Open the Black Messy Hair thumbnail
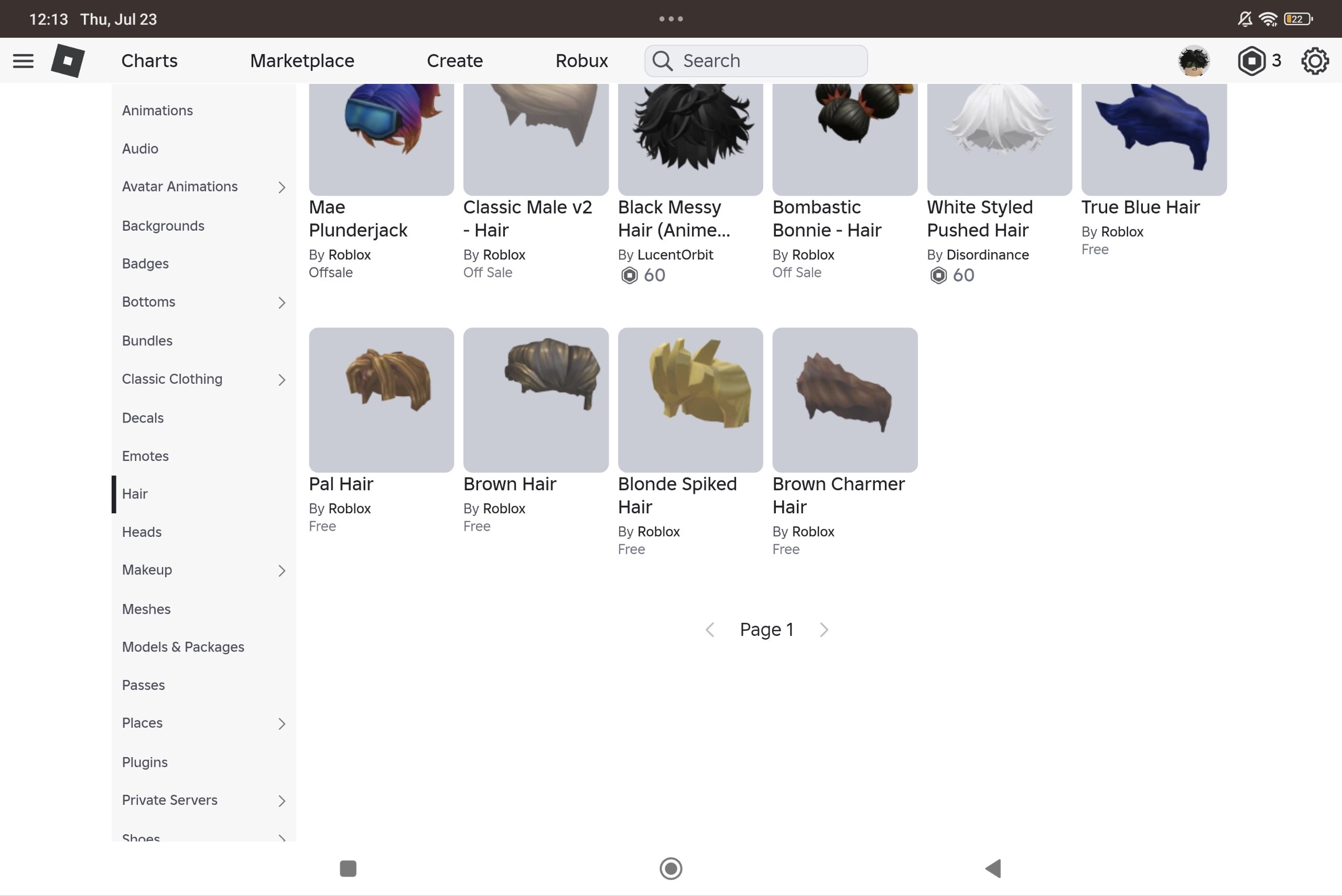This screenshot has height=896, width=1342. (691, 139)
